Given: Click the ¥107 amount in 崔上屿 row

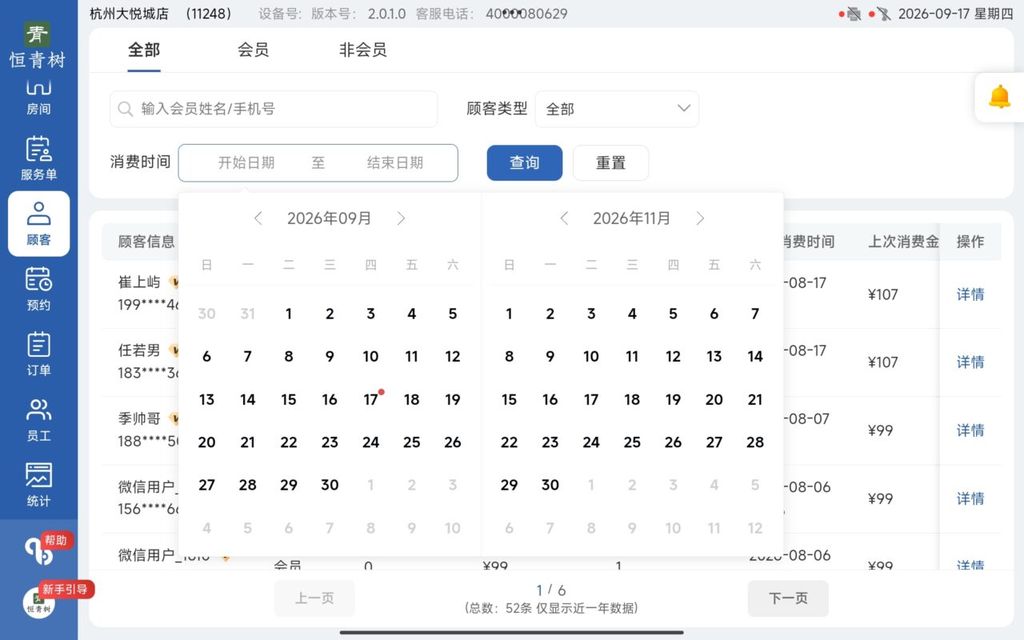Looking at the screenshot, I should click(x=882, y=295).
